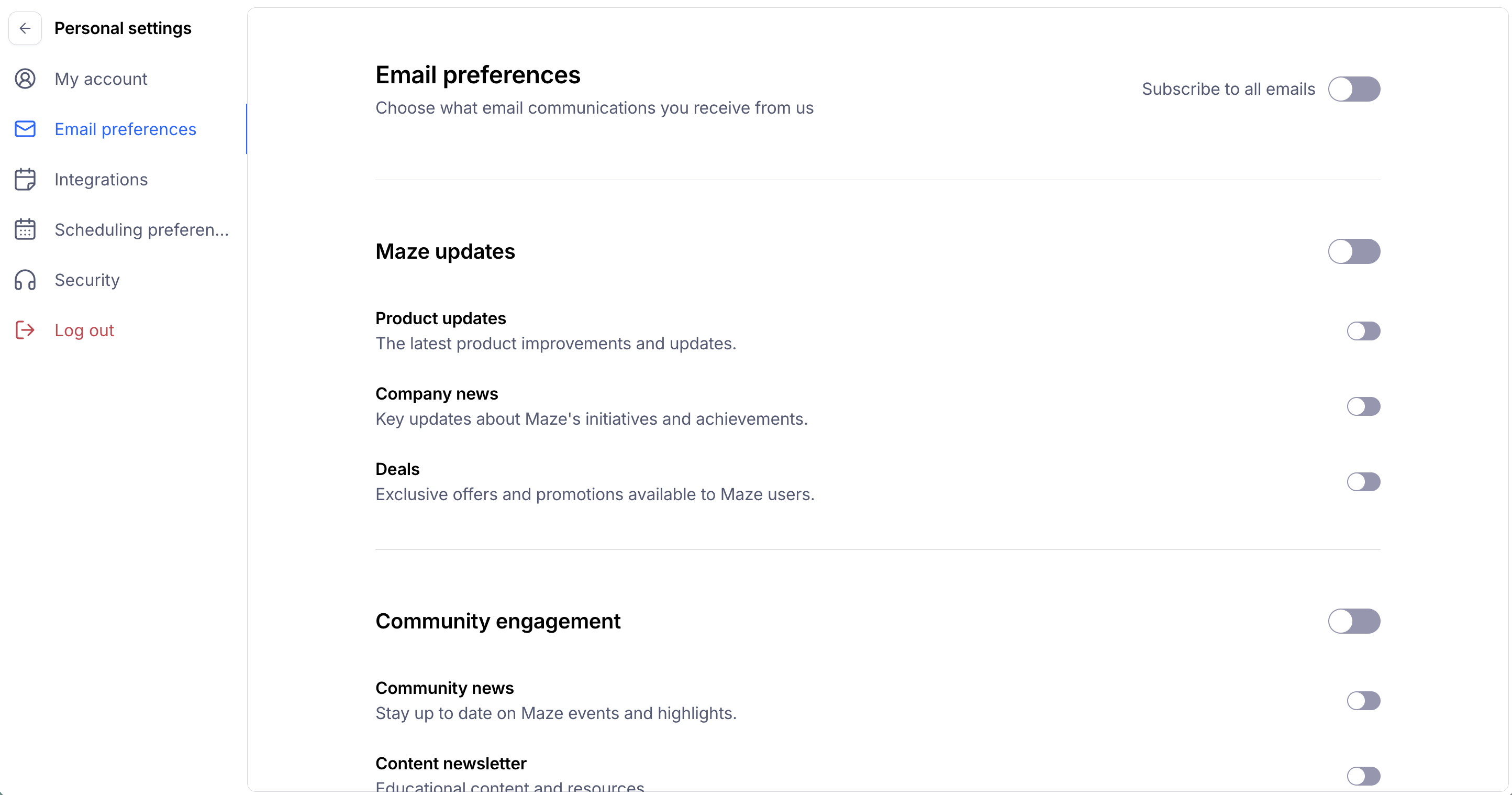The image size is (1512, 795).
Task: Click the Security headphones icon
Action: [25, 280]
